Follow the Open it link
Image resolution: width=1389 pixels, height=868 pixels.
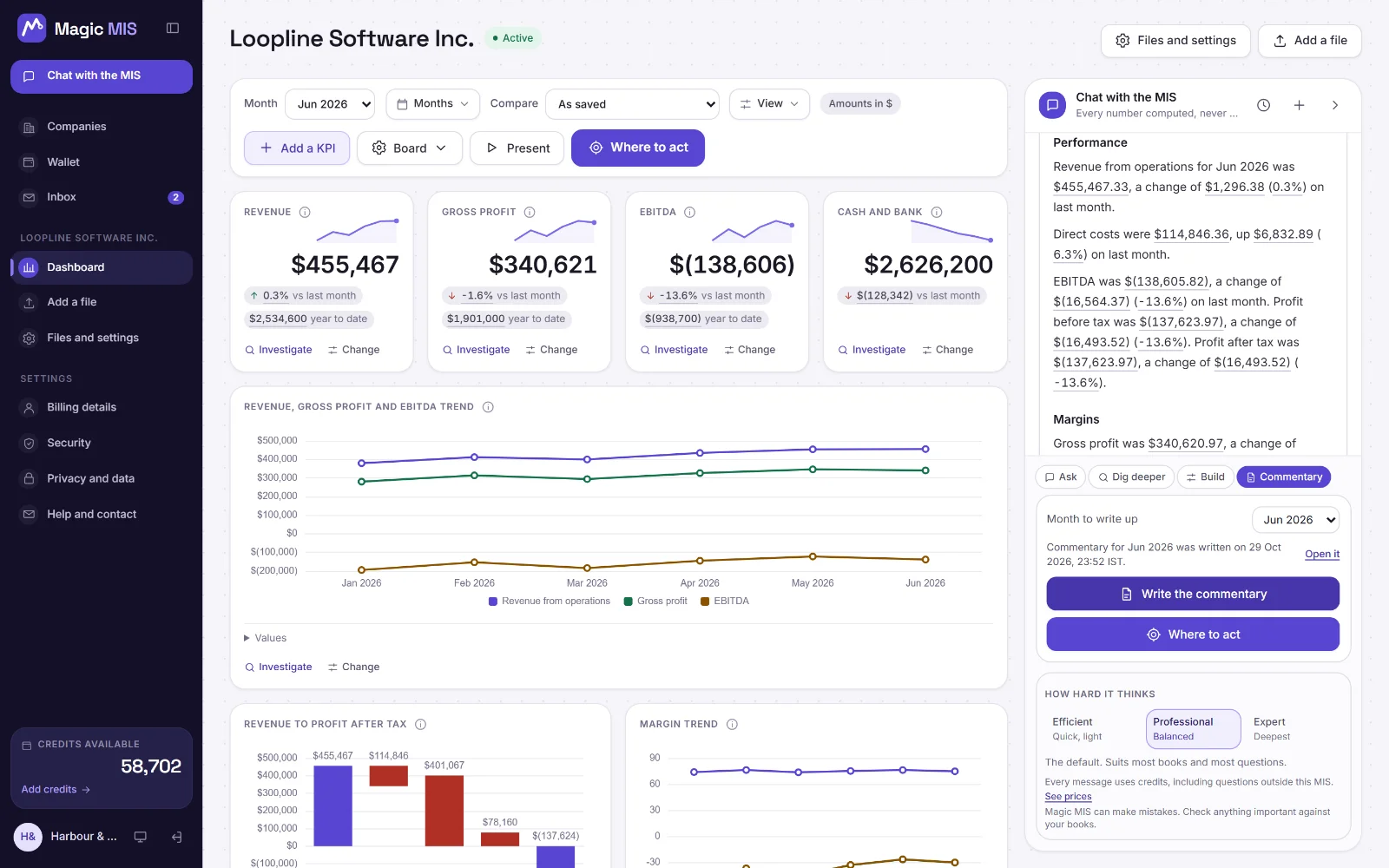point(1322,554)
